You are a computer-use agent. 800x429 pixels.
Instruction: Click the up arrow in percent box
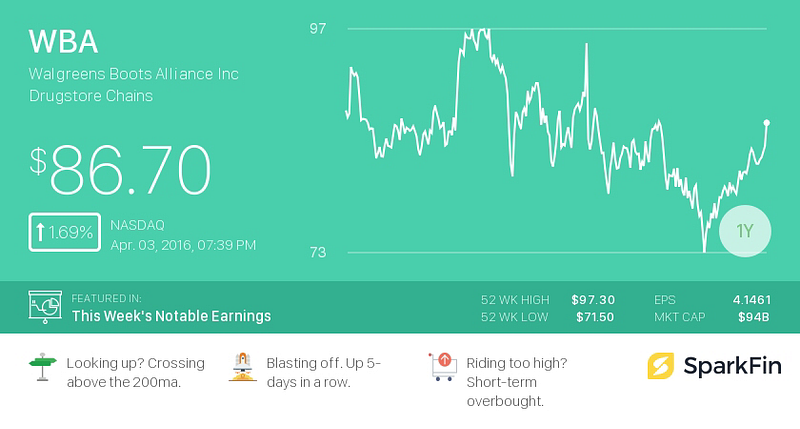tap(40, 232)
